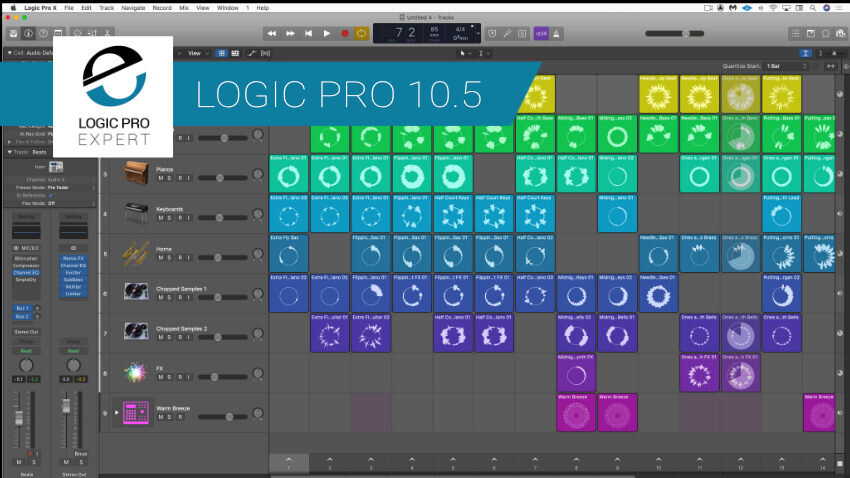Open the Mix menu
The height and width of the screenshot is (478, 850).
point(184,8)
